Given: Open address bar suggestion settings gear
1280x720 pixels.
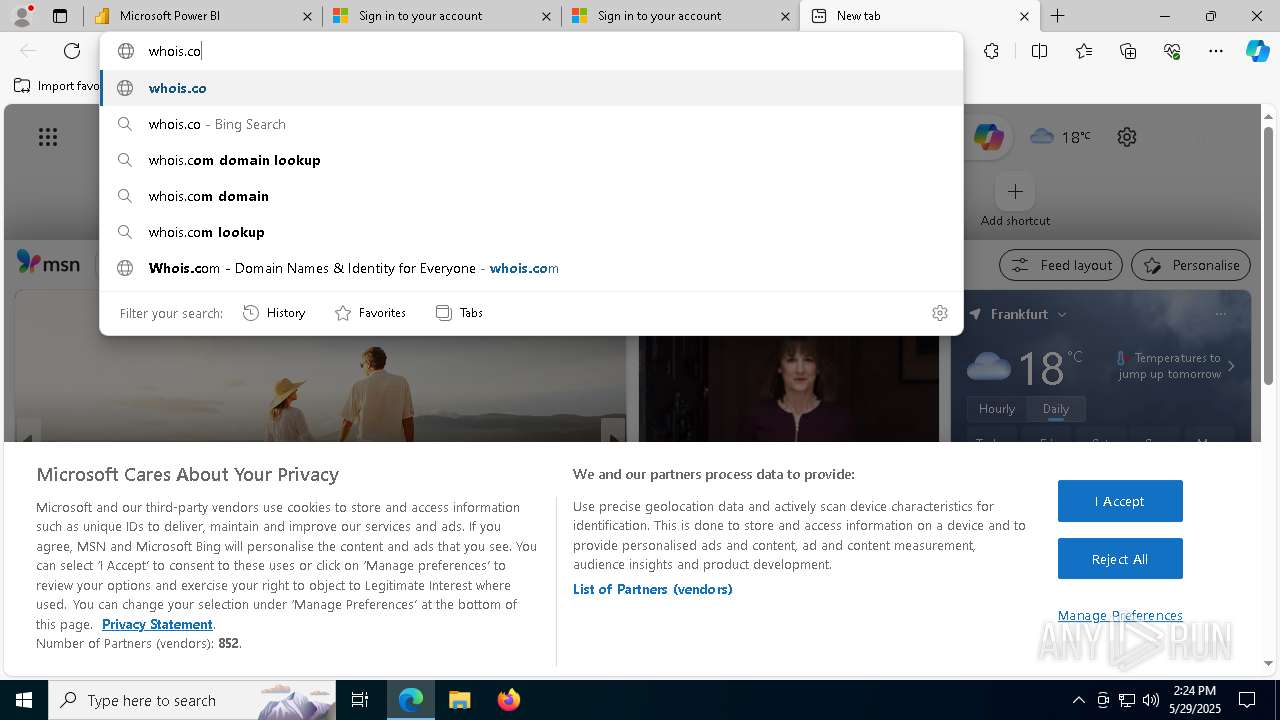Looking at the screenshot, I should (x=940, y=313).
